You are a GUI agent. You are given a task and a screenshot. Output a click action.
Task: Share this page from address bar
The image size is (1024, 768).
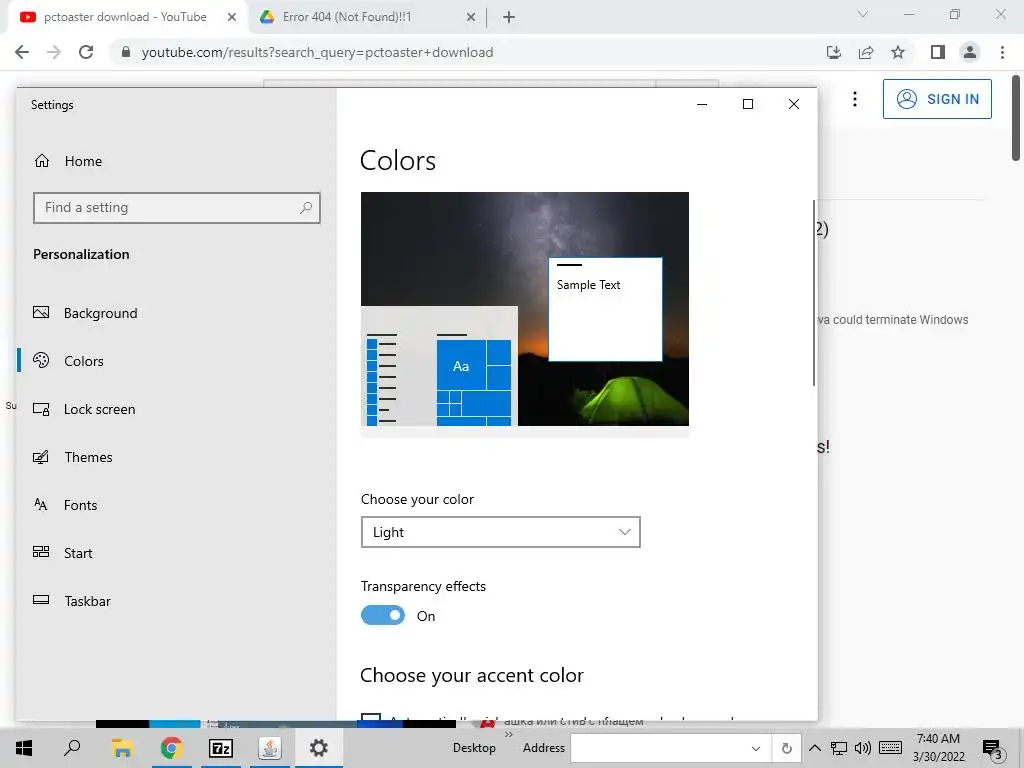(x=866, y=52)
